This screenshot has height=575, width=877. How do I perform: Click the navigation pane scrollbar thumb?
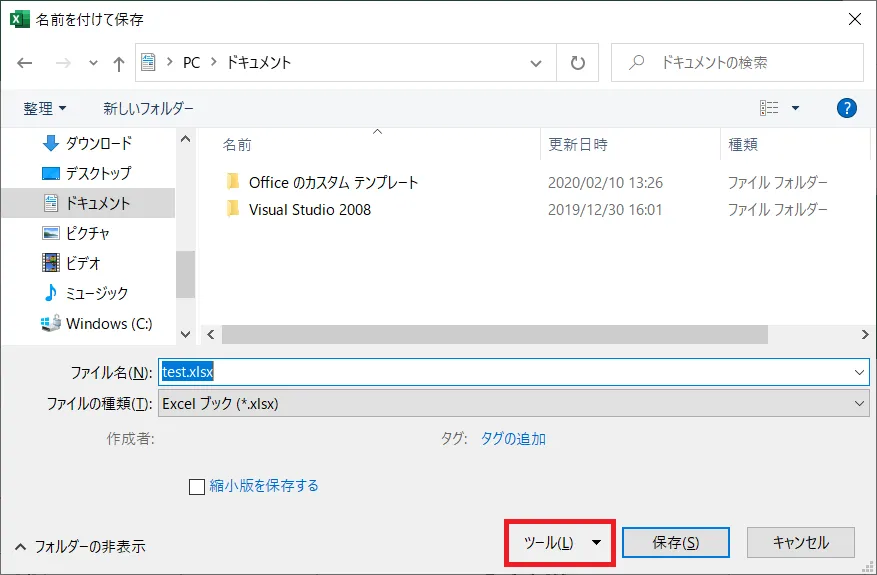pos(186,274)
